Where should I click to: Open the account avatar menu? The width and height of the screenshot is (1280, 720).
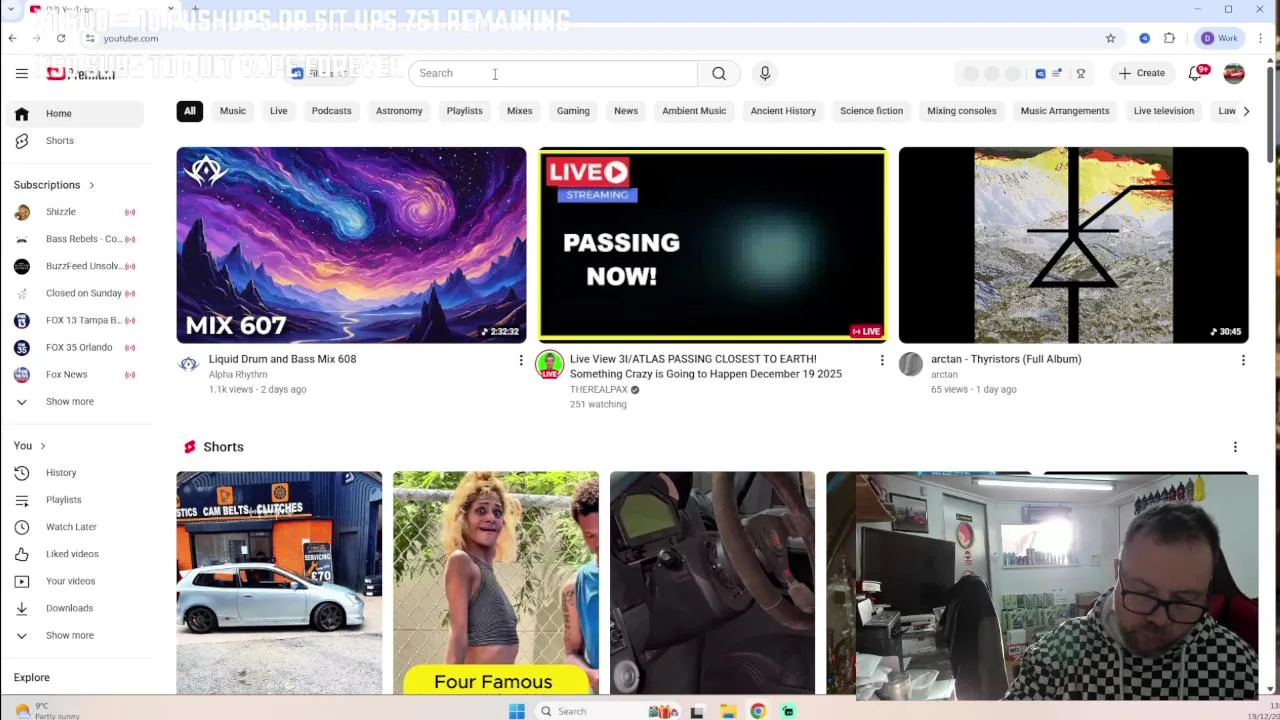(x=1234, y=73)
